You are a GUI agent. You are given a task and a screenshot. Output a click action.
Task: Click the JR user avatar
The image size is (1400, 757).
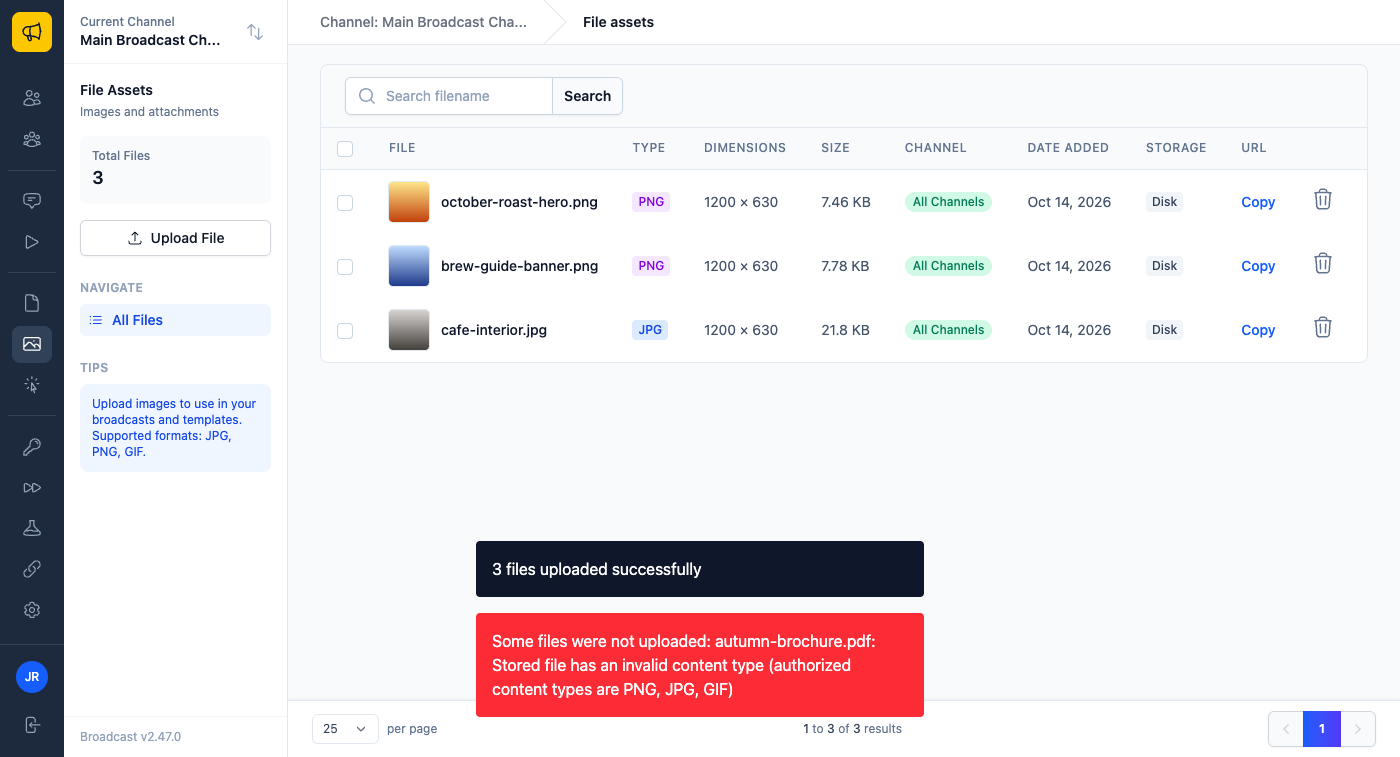[x=32, y=677]
